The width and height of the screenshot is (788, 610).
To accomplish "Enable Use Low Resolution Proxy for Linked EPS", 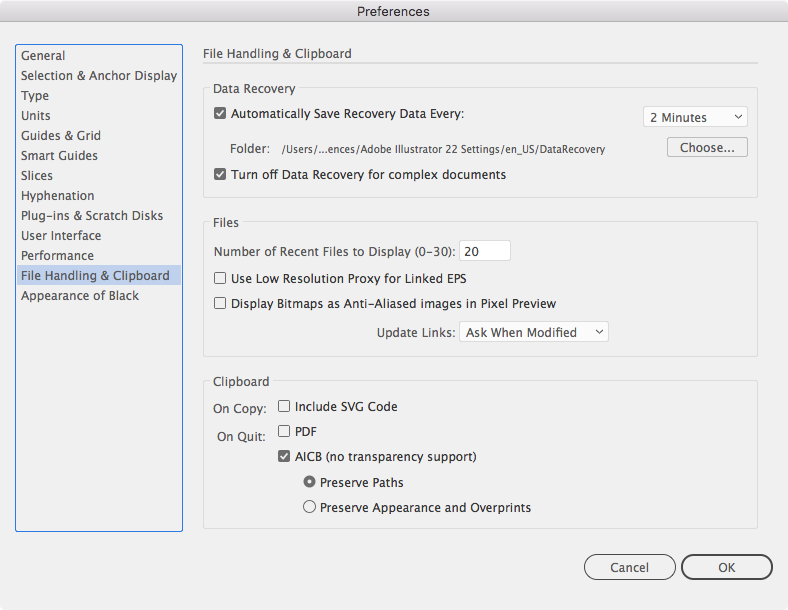I will tap(220, 278).
